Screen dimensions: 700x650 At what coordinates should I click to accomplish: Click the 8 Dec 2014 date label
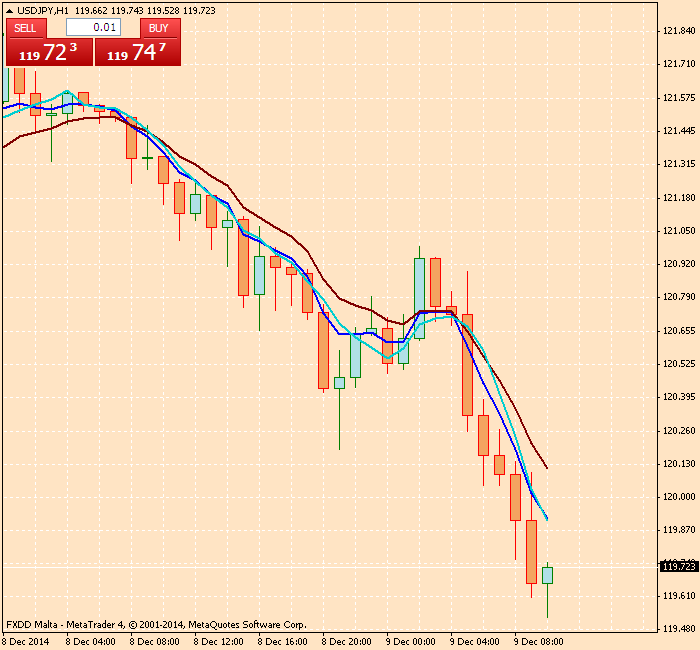tap(26, 641)
